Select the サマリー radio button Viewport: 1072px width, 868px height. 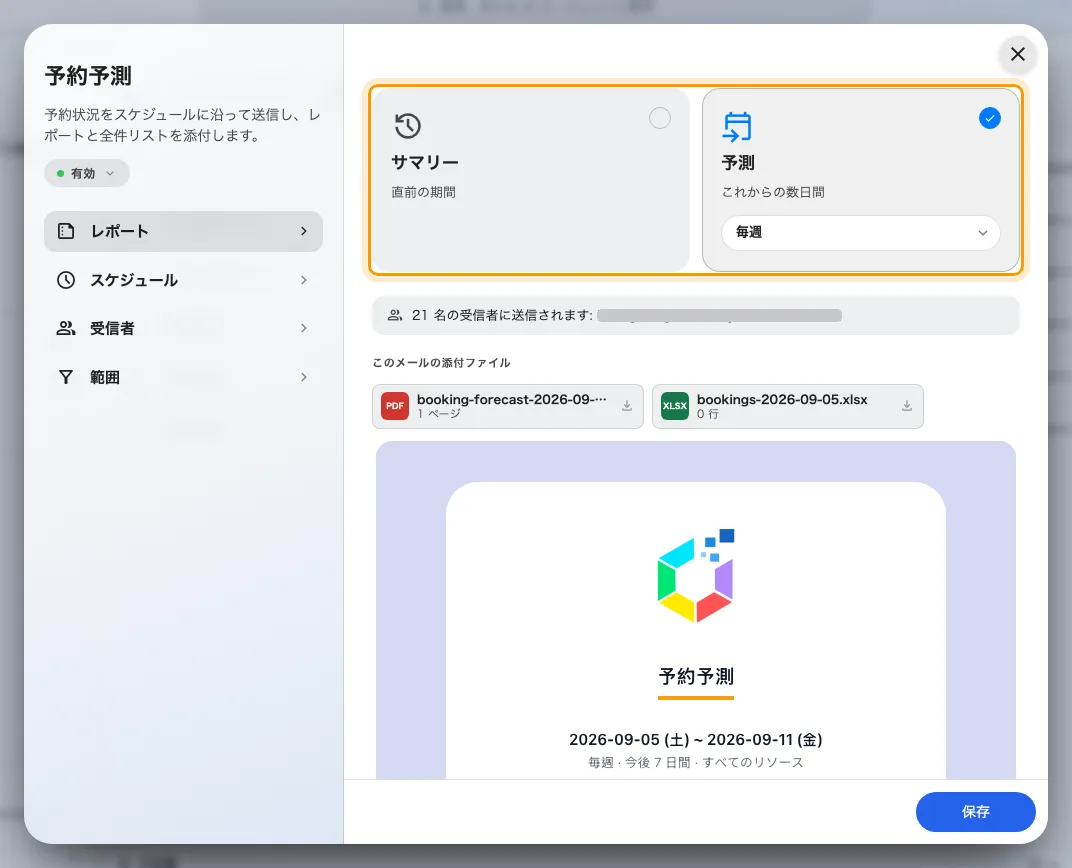point(660,118)
